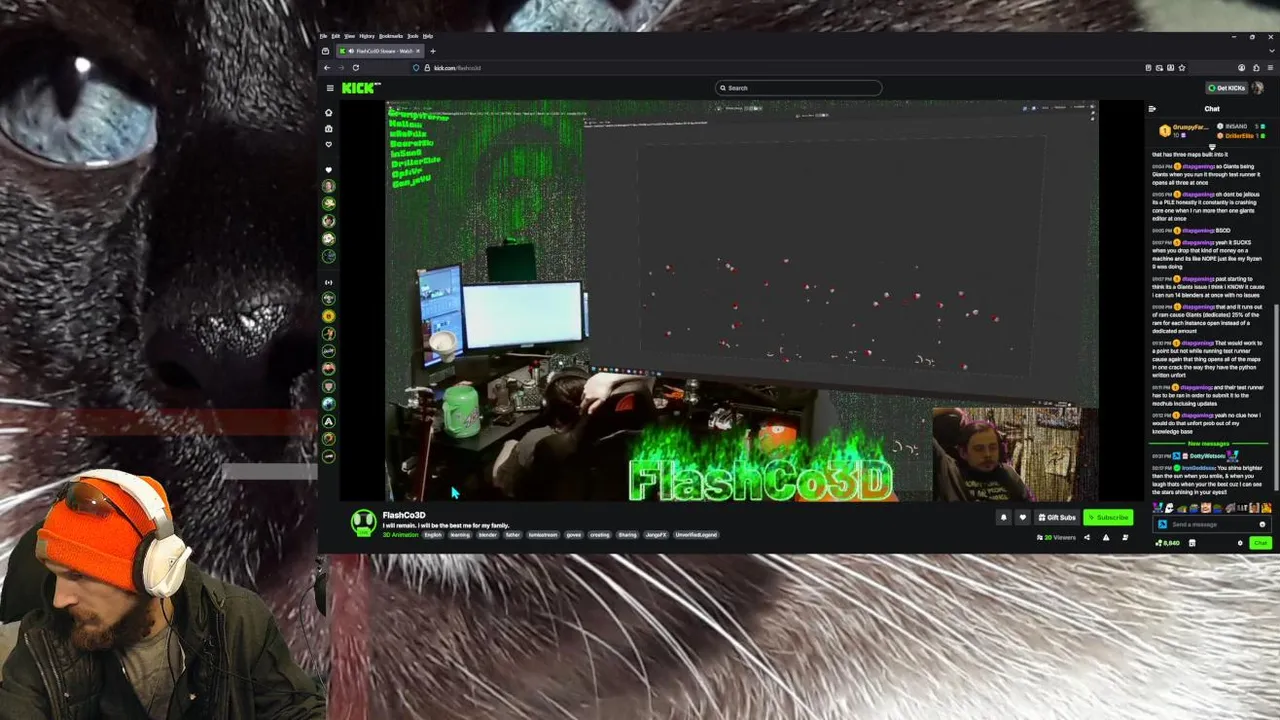1280x720 pixels.
Task: Click the report stream warning icon
Action: click(1106, 538)
